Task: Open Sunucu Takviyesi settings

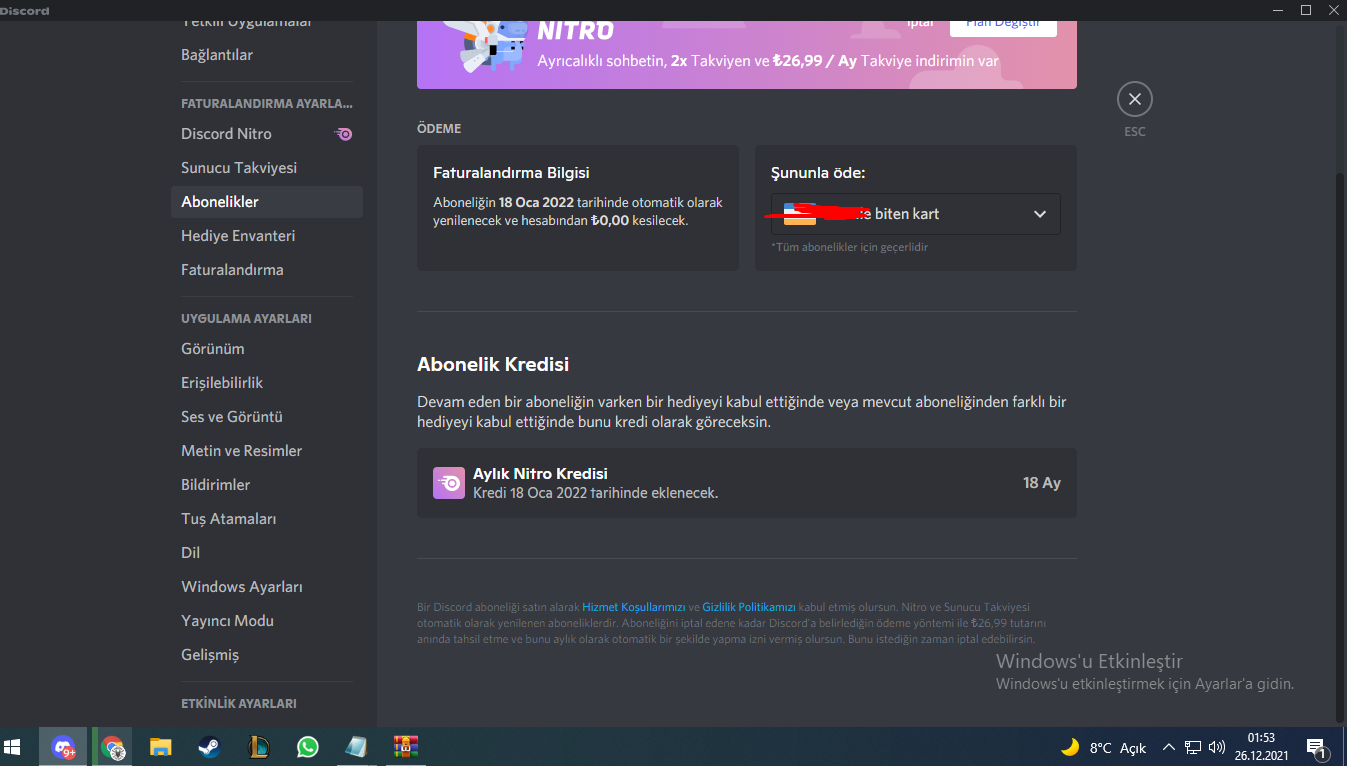Action: click(267, 168)
